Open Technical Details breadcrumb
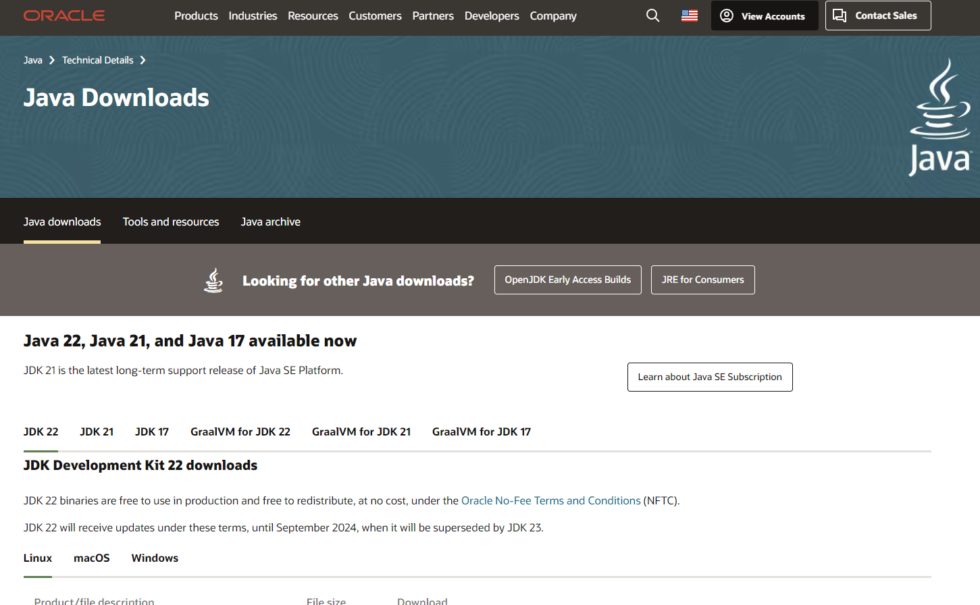 (97, 60)
